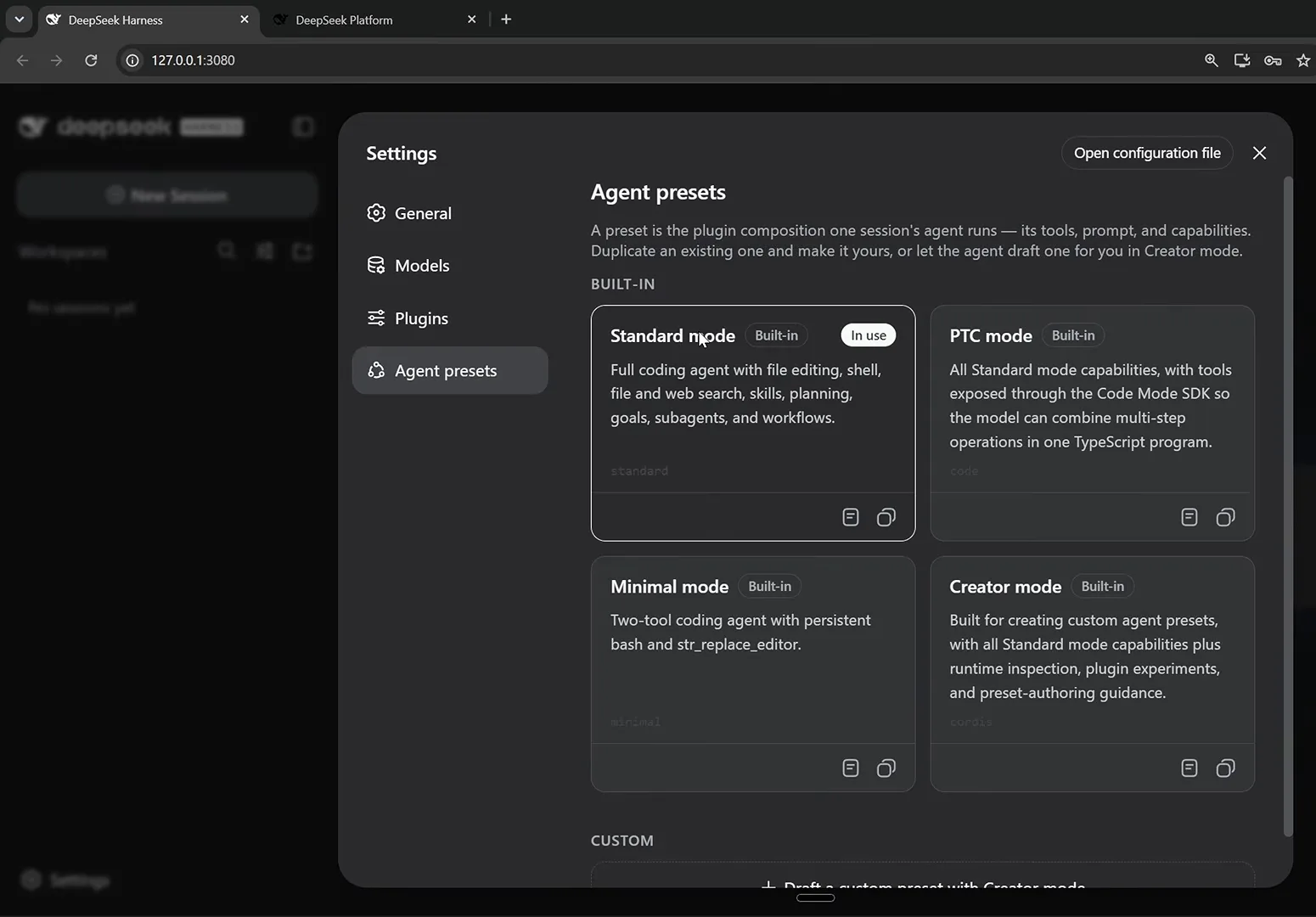This screenshot has width=1316, height=917.
Task: Switch to the DeepSeek Harness browser tab
Action: (148, 20)
